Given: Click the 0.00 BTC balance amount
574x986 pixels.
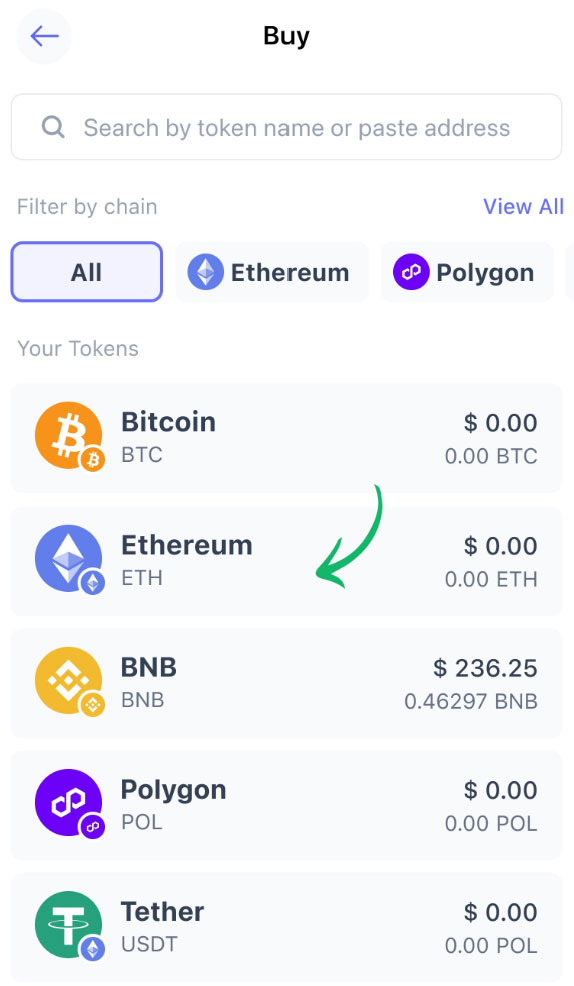Looking at the screenshot, I should point(491,456).
